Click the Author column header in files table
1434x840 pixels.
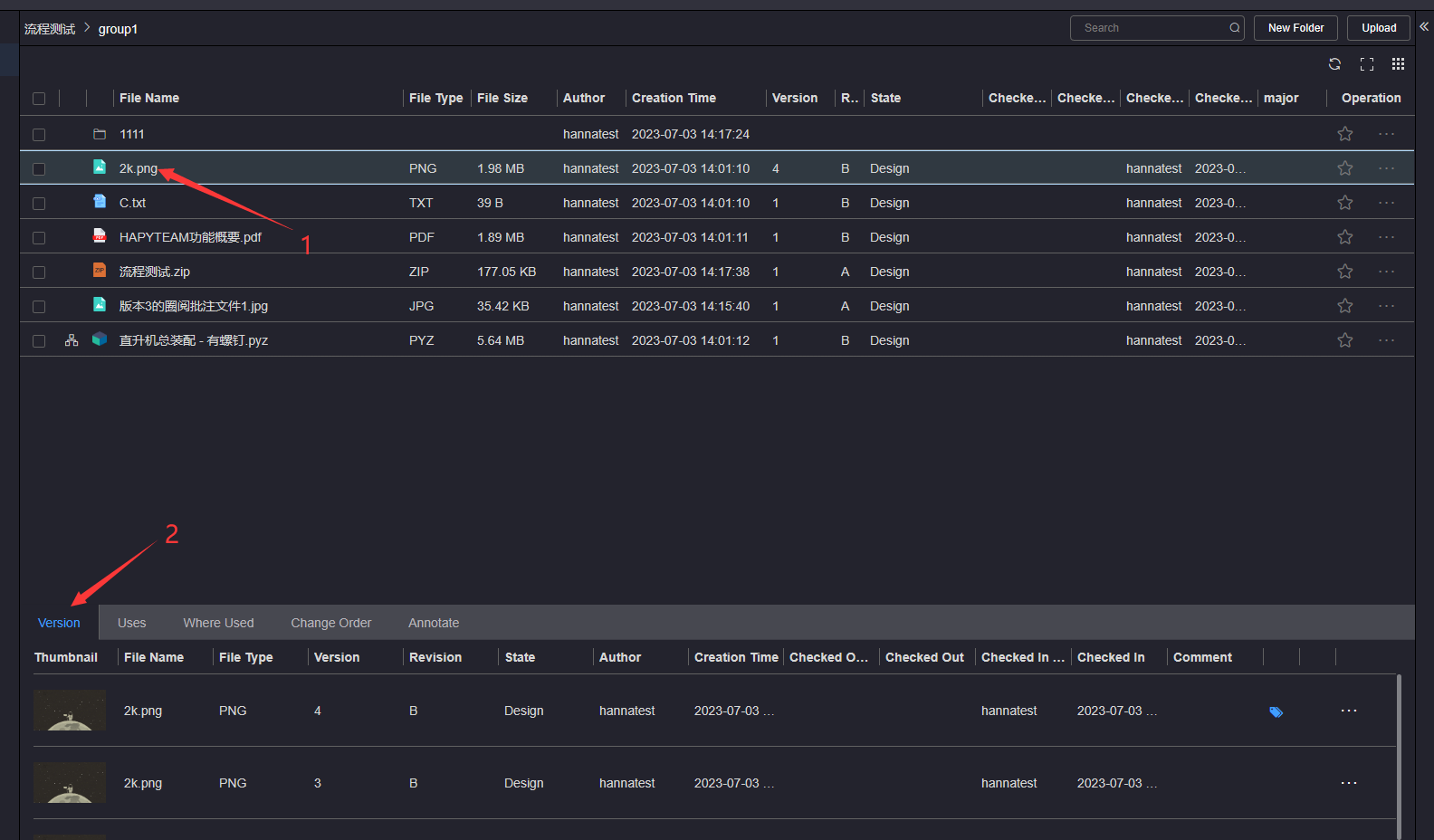(584, 98)
